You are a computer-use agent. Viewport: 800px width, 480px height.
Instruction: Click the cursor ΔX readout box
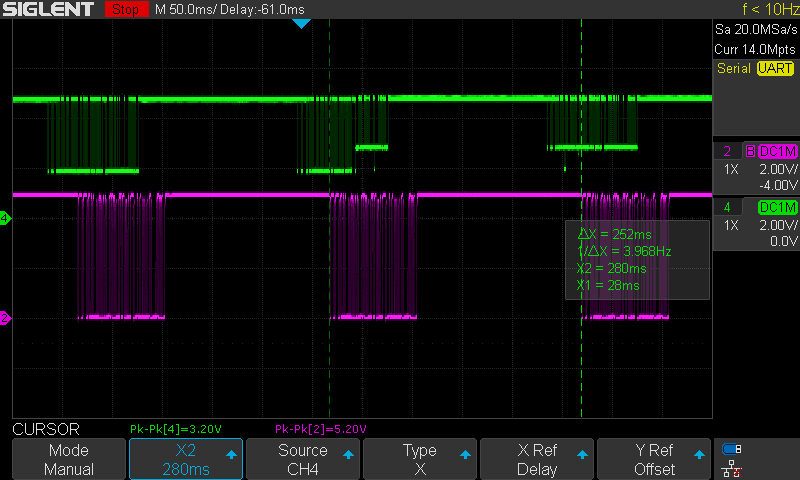(636, 259)
